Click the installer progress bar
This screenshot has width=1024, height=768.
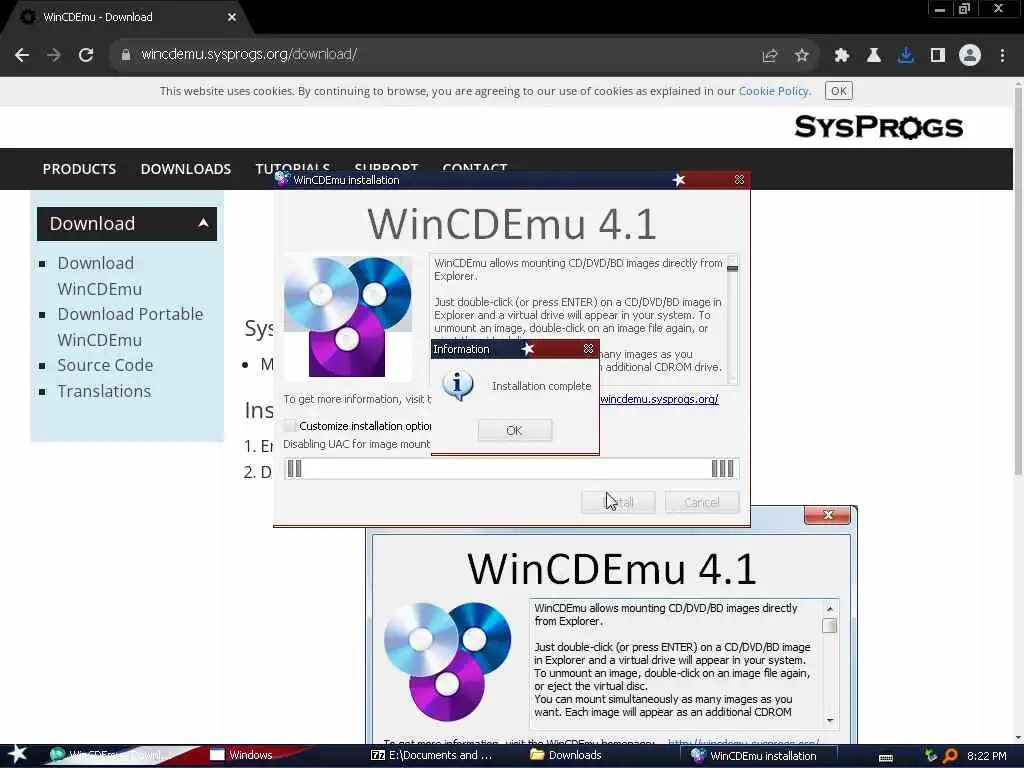point(512,468)
